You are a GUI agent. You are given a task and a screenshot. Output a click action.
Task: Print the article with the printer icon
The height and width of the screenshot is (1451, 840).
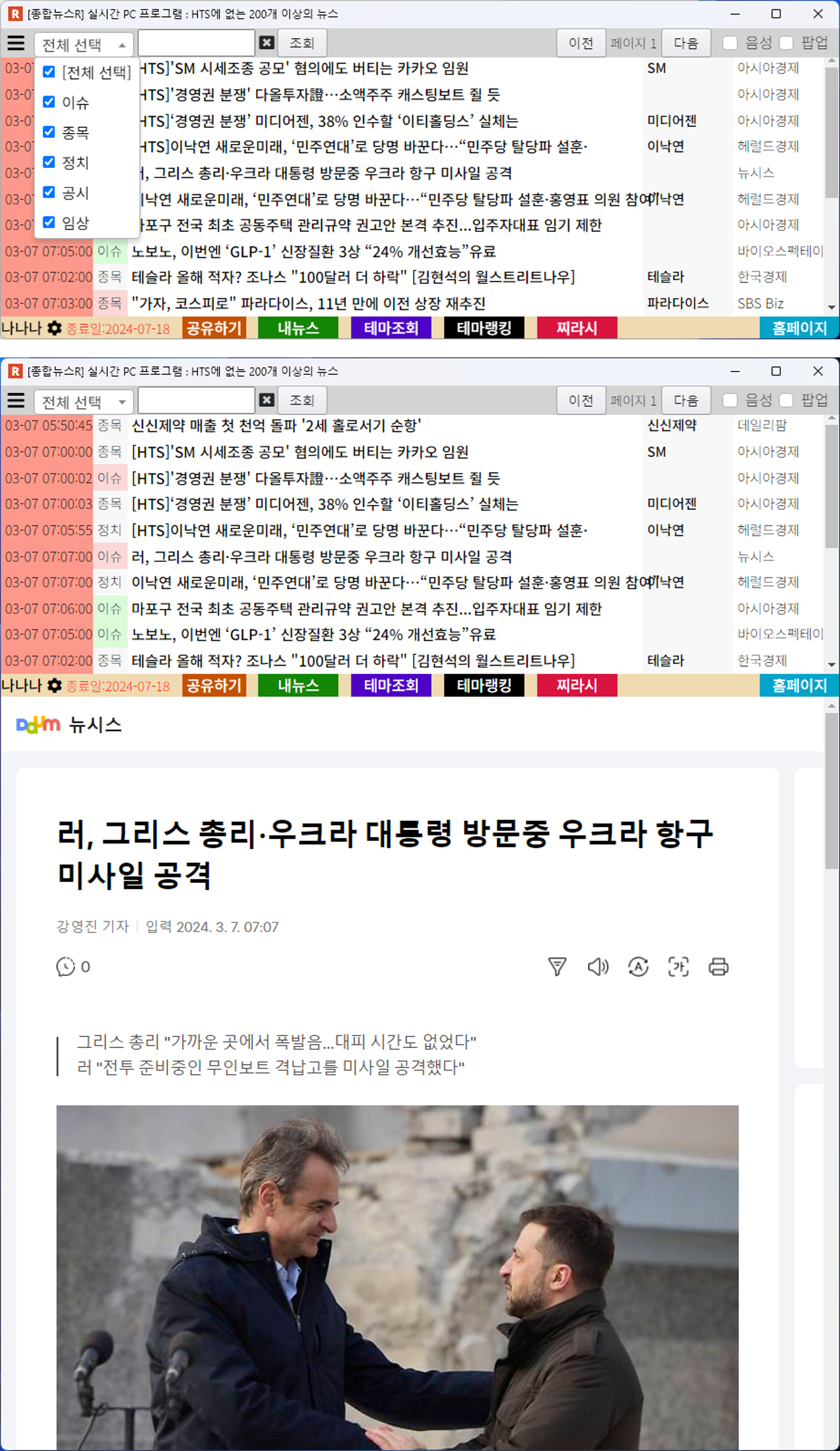718,966
